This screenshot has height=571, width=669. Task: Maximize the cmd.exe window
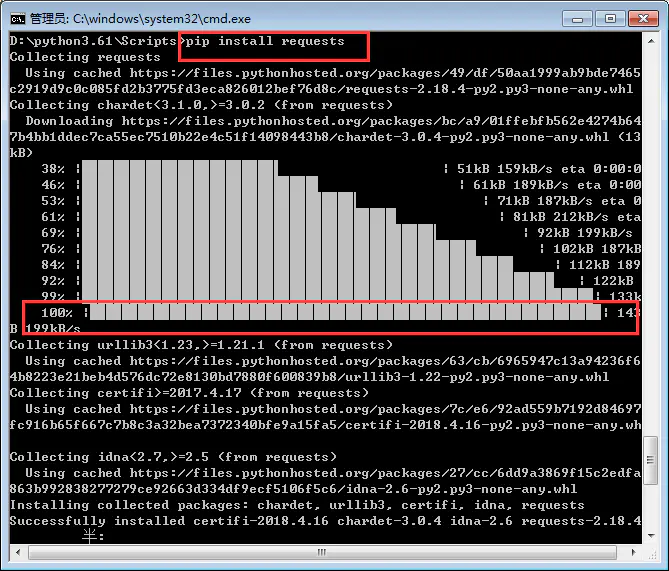611,19
